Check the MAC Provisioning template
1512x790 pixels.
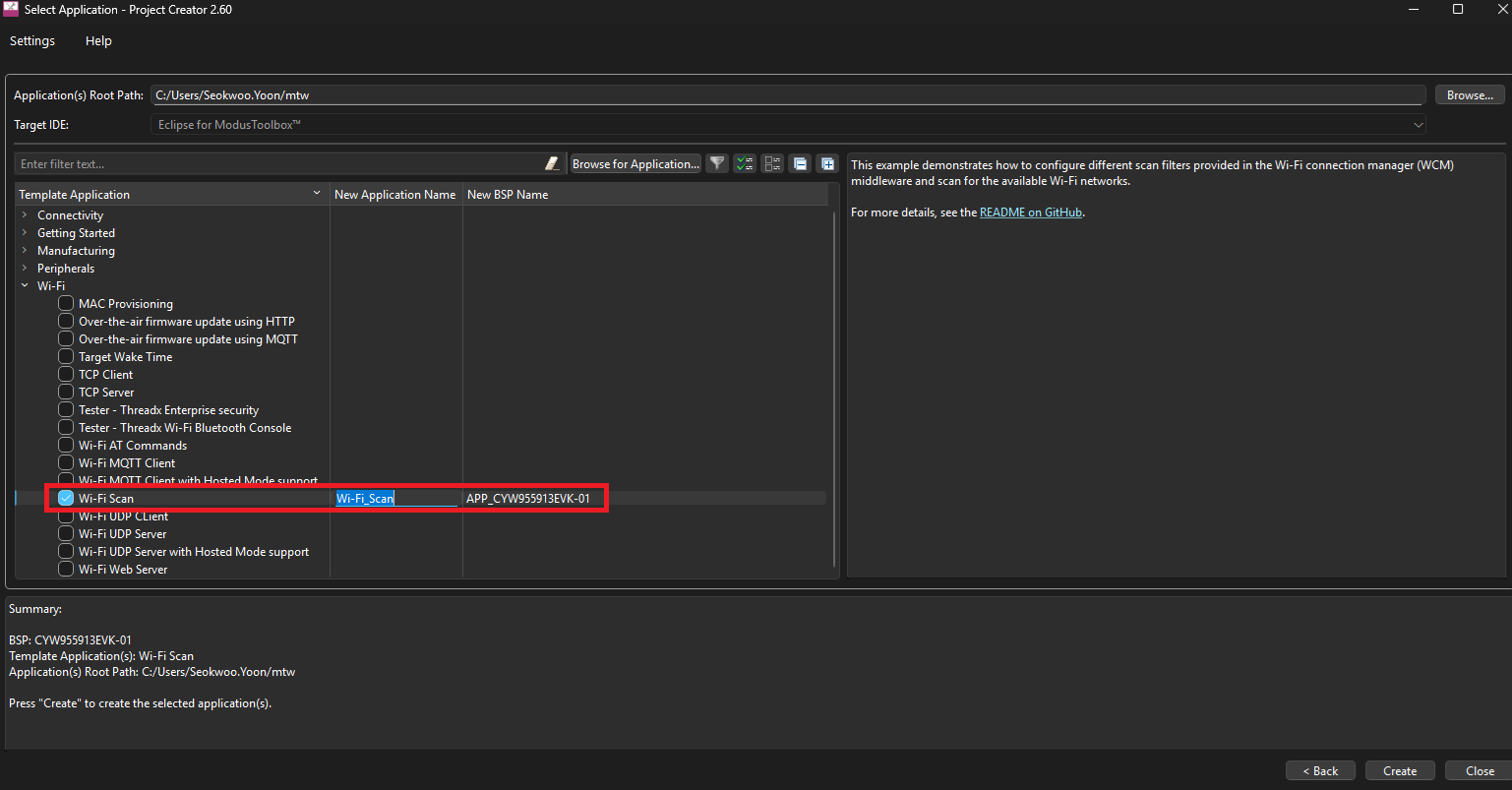click(66, 304)
